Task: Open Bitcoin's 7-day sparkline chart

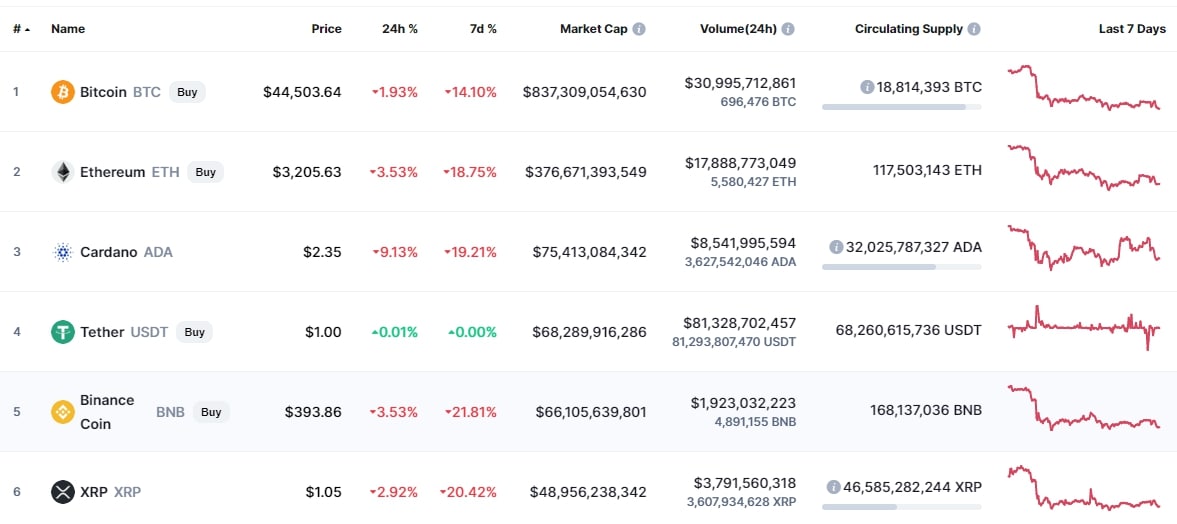Action: [1084, 88]
